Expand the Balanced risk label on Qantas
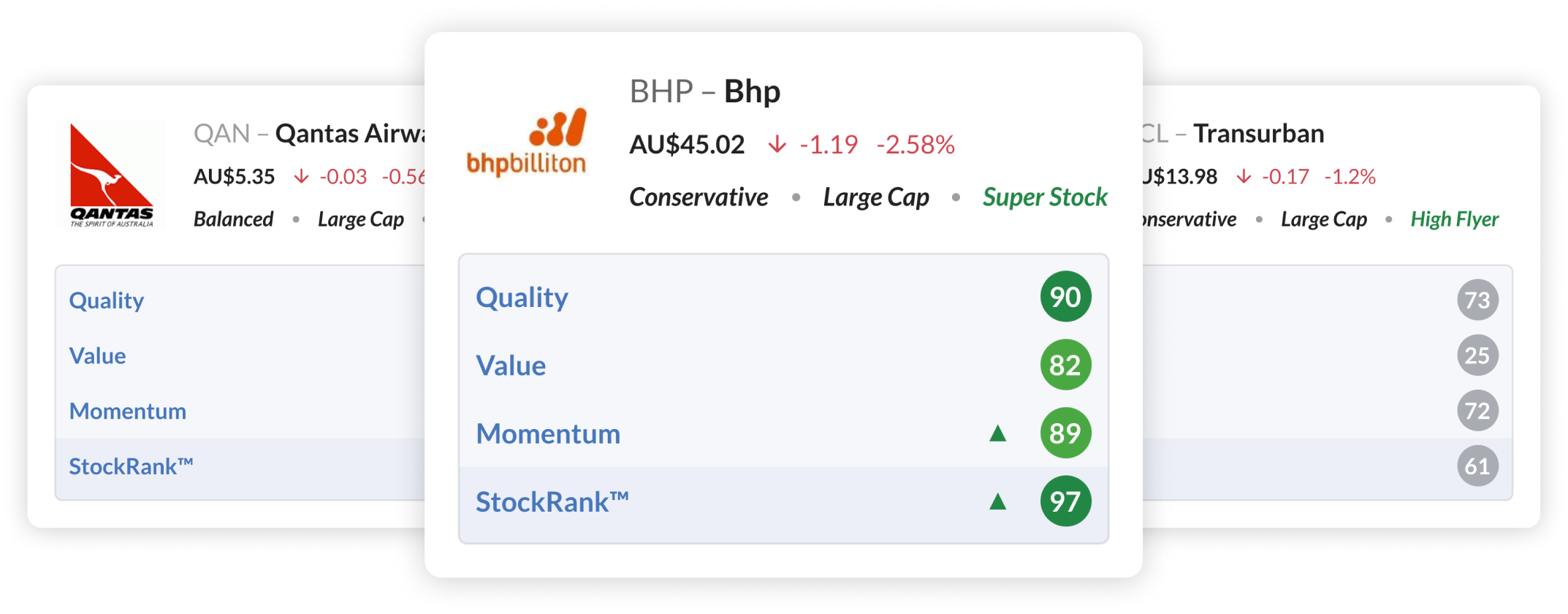 234,219
